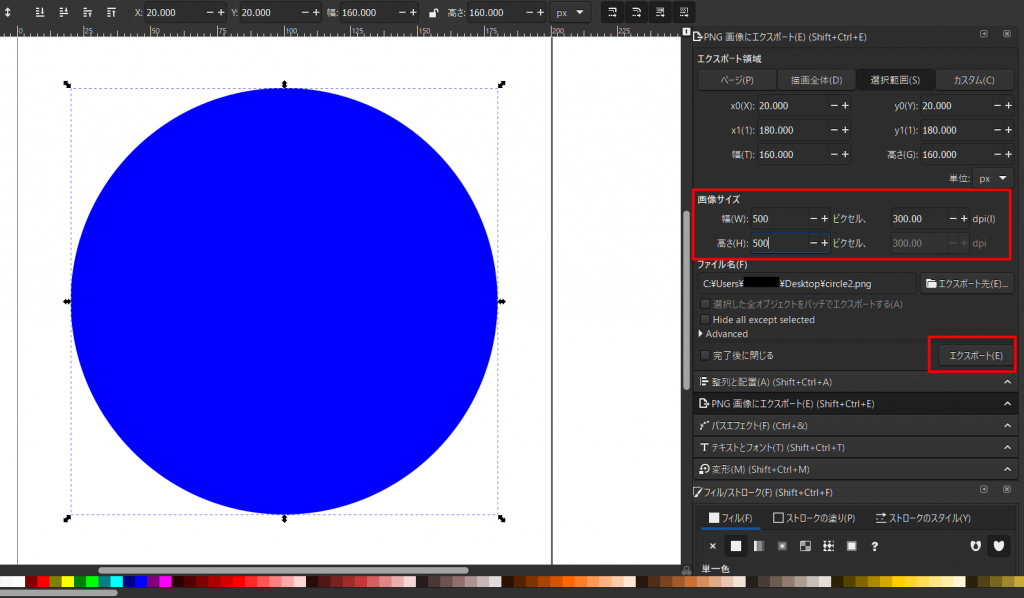Click the lock width/height ratio icon
The height and width of the screenshot is (598, 1024).
[432, 13]
